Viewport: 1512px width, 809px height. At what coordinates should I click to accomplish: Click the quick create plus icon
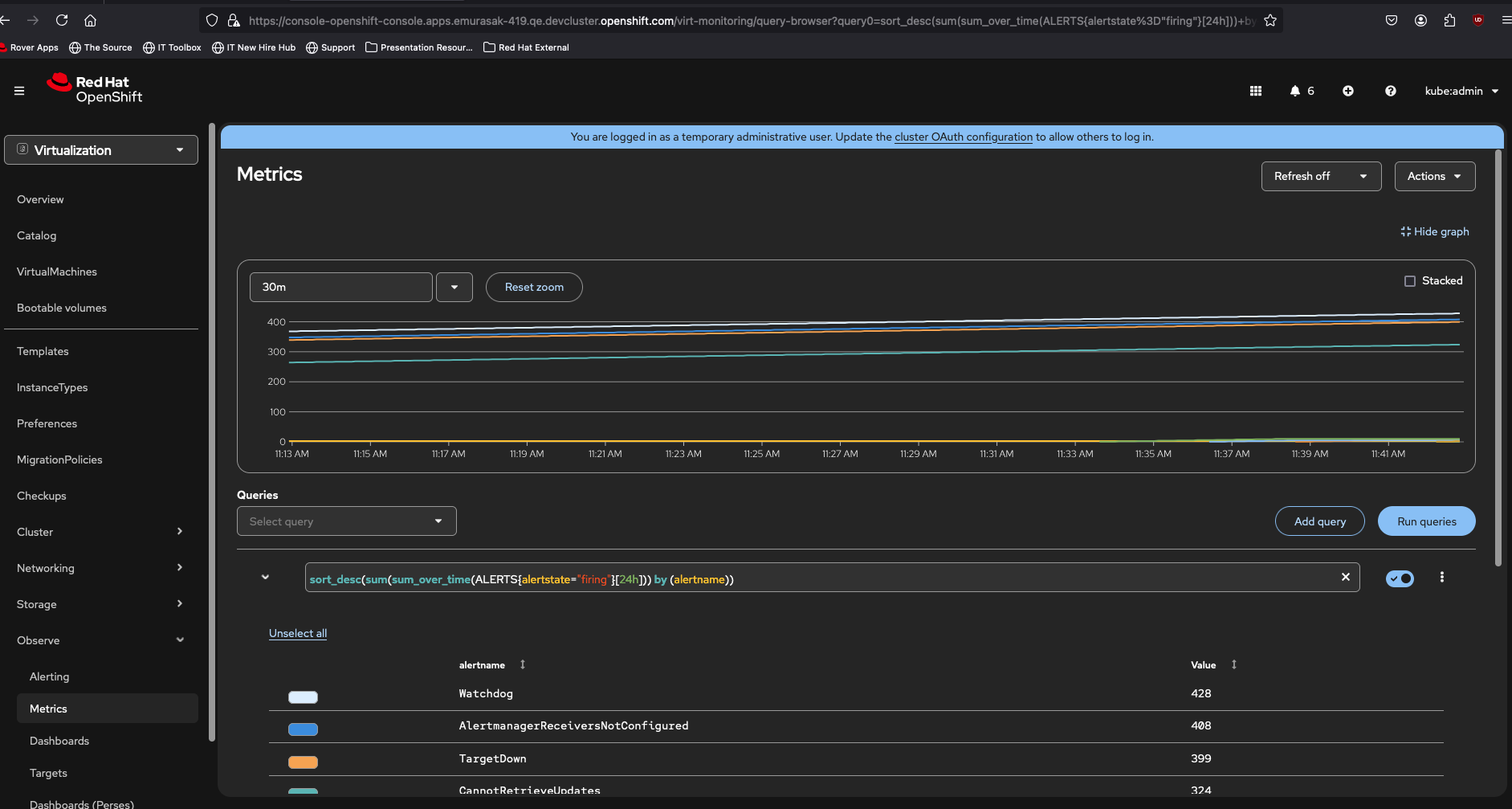(1348, 91)
